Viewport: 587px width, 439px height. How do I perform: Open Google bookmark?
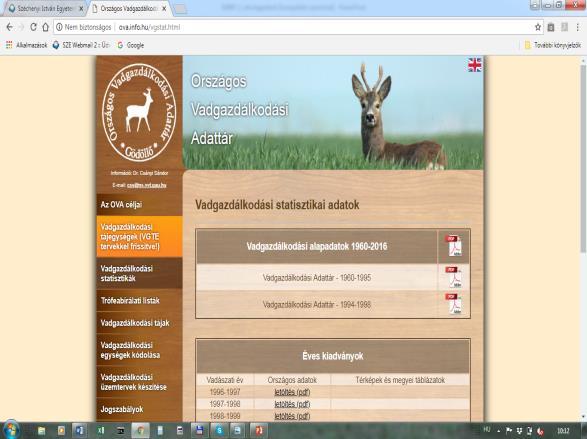(131, 45)
